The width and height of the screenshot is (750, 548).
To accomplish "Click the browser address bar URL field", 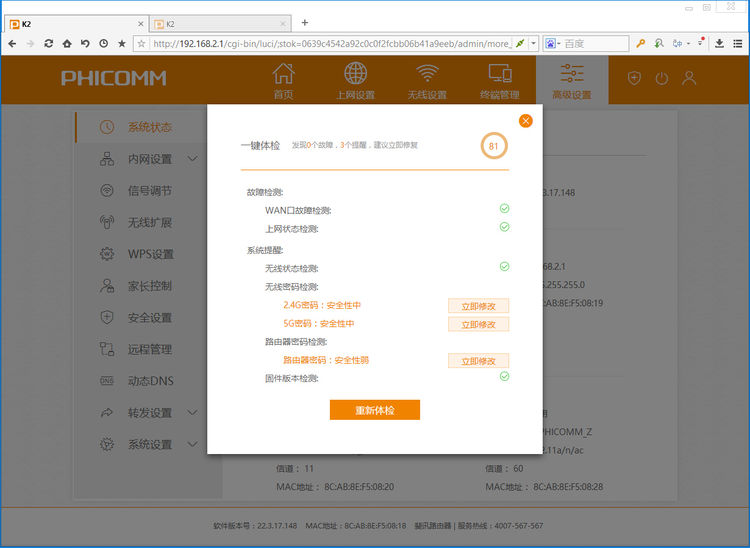I will click(330, 44).
